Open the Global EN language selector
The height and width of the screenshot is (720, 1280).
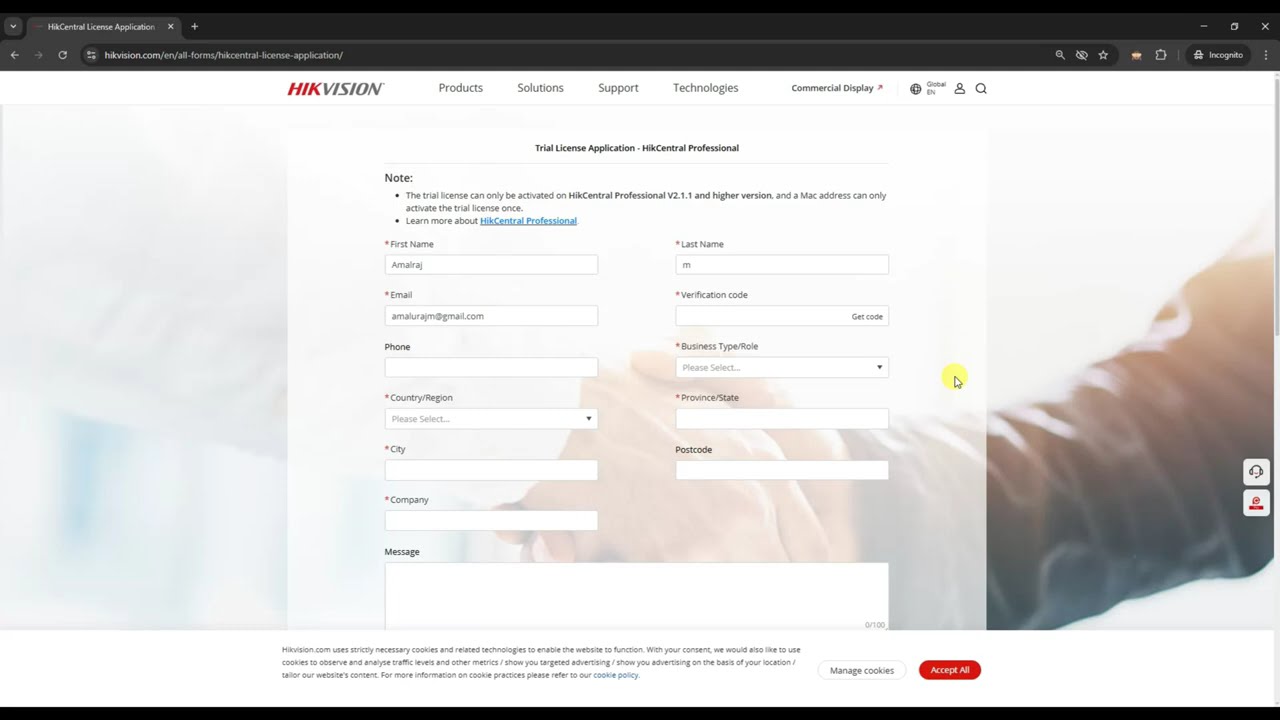click(x=927, y=88)
